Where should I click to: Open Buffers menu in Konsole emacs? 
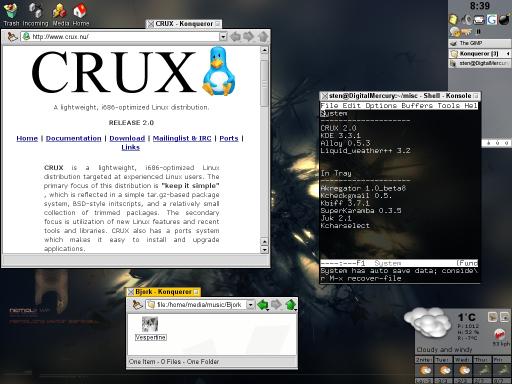[x=417, y=106]
